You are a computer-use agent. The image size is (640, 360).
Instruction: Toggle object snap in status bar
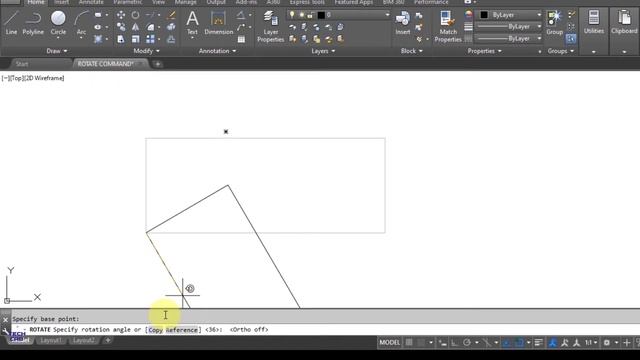click(519, 342)
